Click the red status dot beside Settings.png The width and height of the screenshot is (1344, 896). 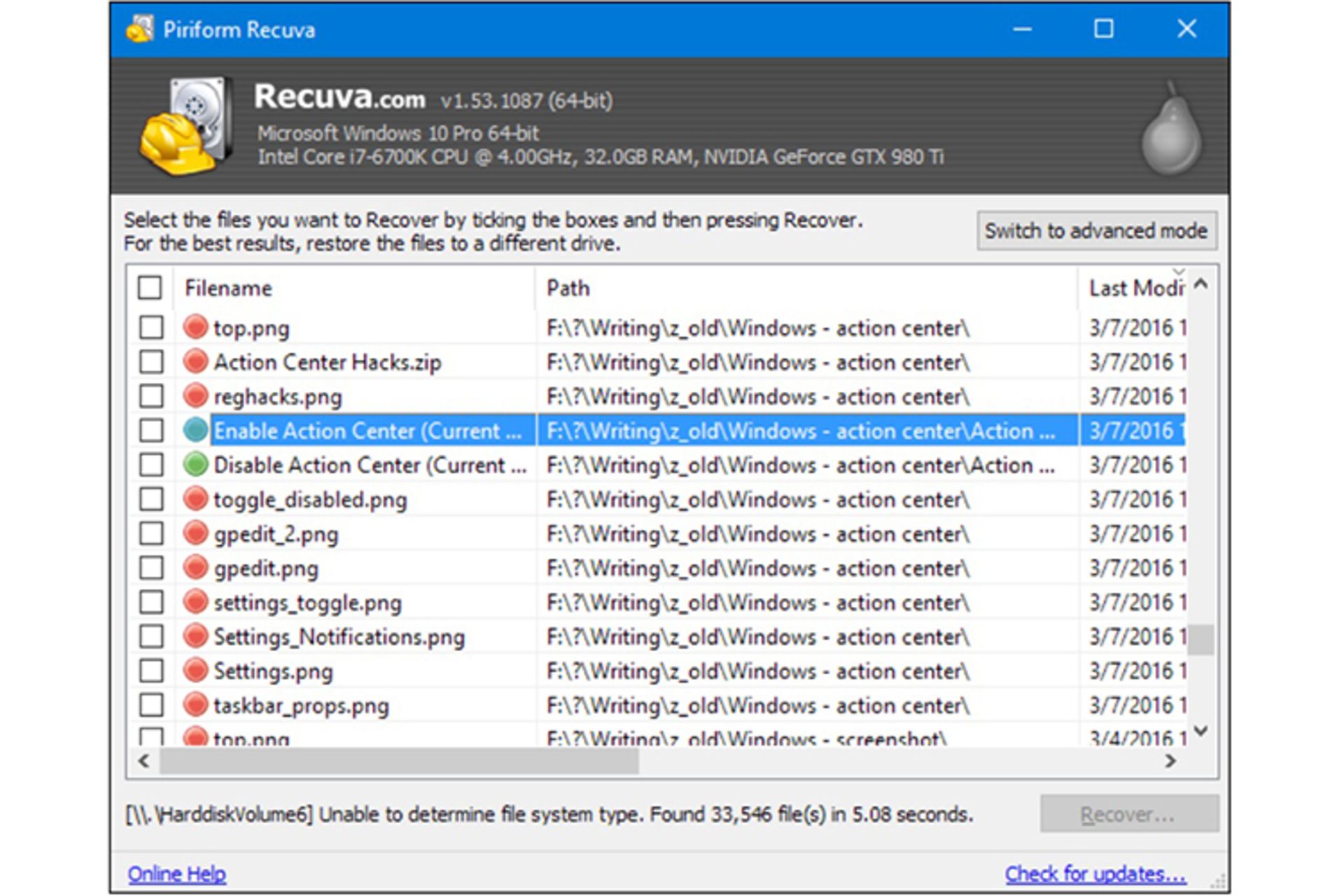pyautogui.click(x=195, y=670)
